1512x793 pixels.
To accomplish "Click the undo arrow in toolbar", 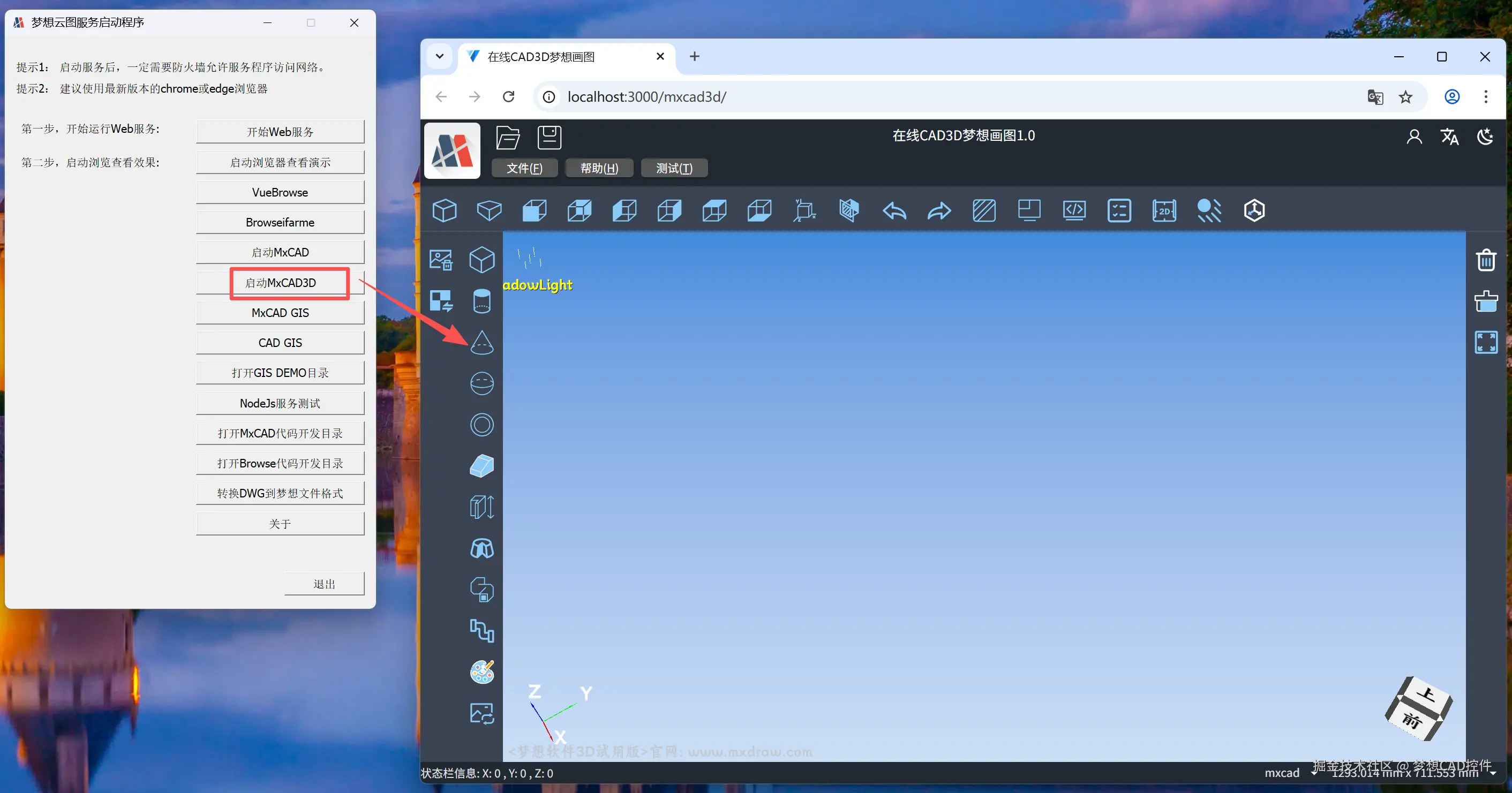I will (894, 211).
